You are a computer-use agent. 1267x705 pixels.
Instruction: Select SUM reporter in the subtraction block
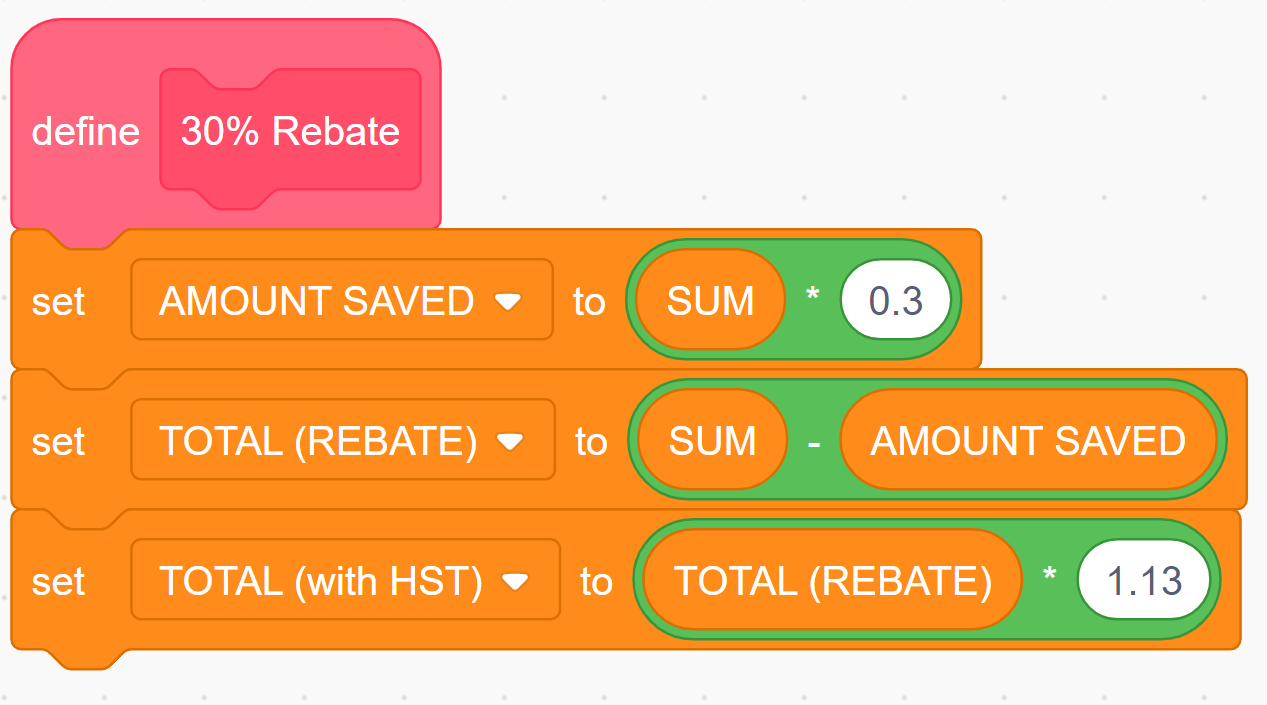711,441
